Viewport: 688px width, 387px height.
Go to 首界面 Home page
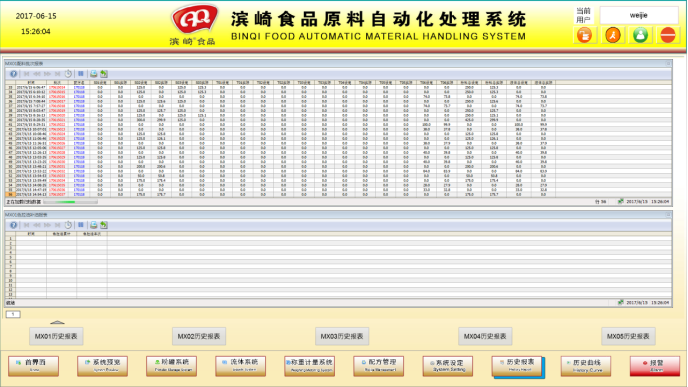pyautogui.click(x=33, y=366)
